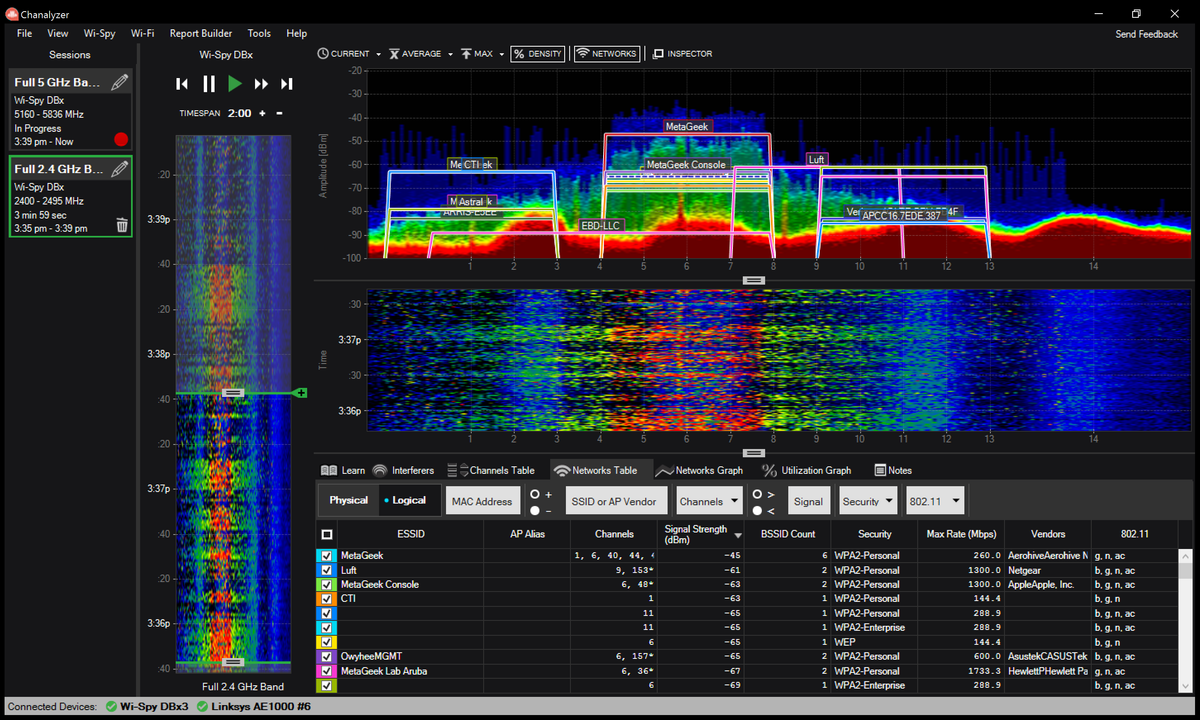This screenshot has width=1200, height=720.
Task: Open the Report Builder menu
Action: (x=200, y=33)
